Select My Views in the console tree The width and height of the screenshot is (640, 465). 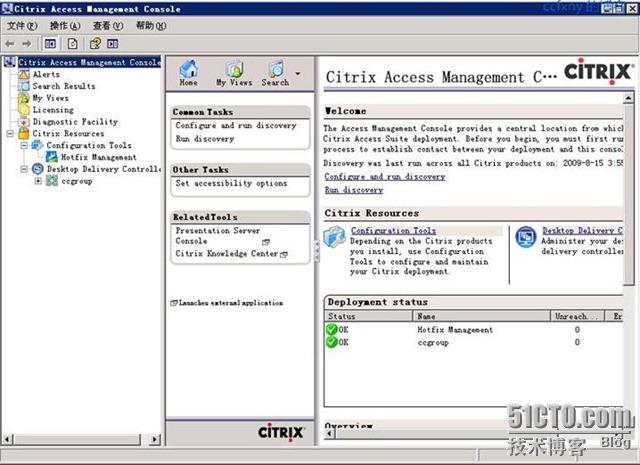[x=51, y=98]
